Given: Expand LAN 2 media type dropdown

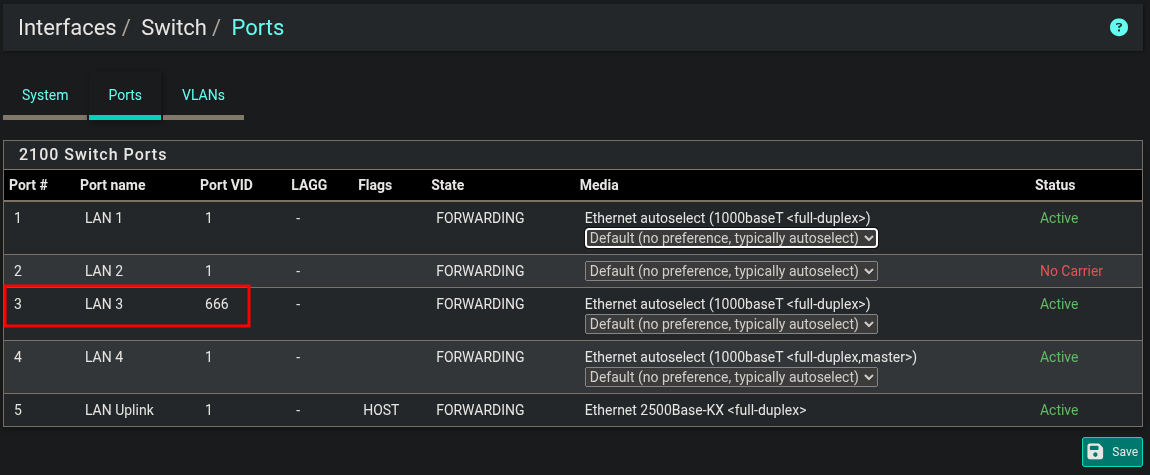Looking at the screenshot, I should [730, 271].
